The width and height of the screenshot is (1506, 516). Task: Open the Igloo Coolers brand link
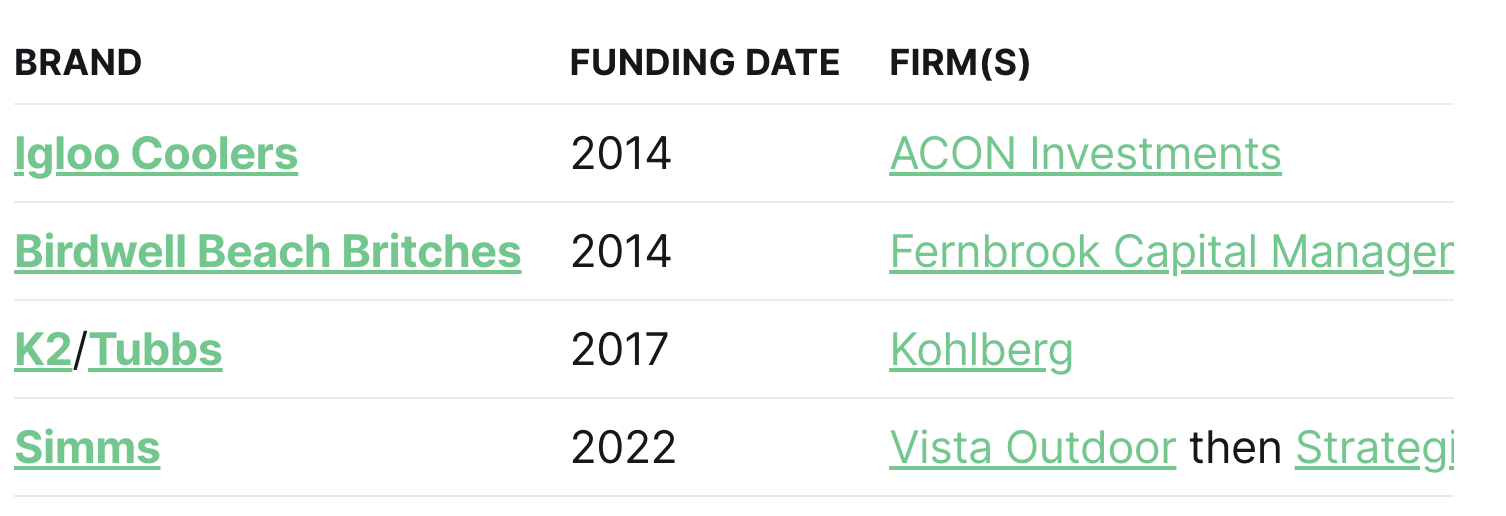pyautogui.click(x=156, y=154)
